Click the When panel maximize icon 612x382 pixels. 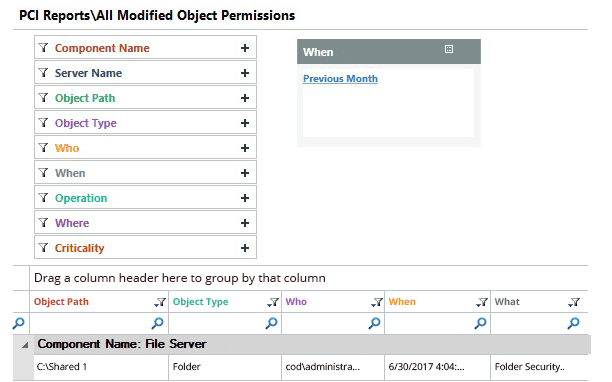pos(449,49)
